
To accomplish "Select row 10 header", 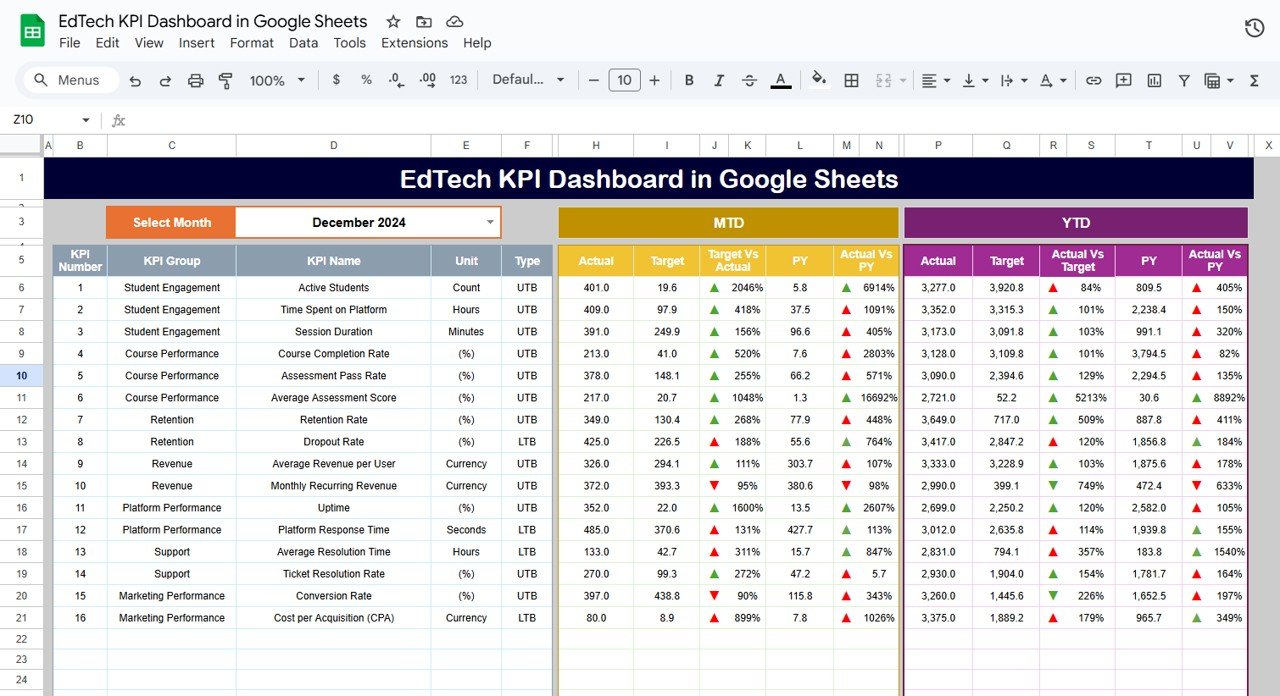I will (22, 376).
